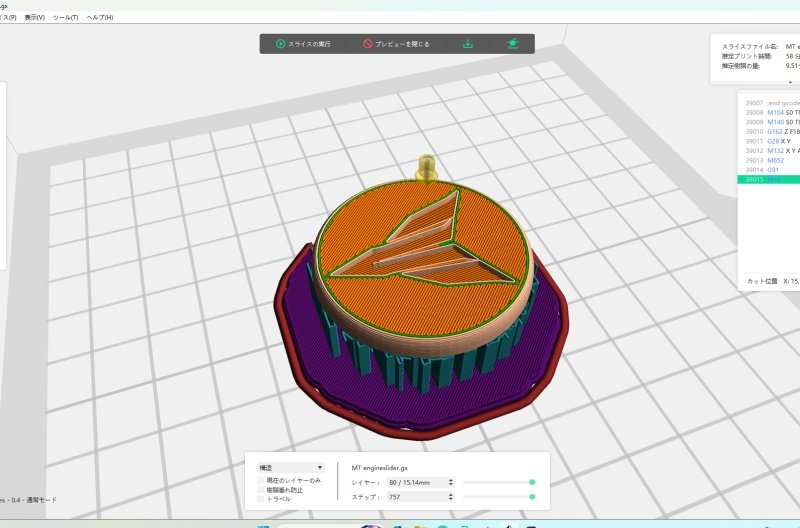Click the スライスの実行 button label
The image size is (800, 528).
(310, 44)
